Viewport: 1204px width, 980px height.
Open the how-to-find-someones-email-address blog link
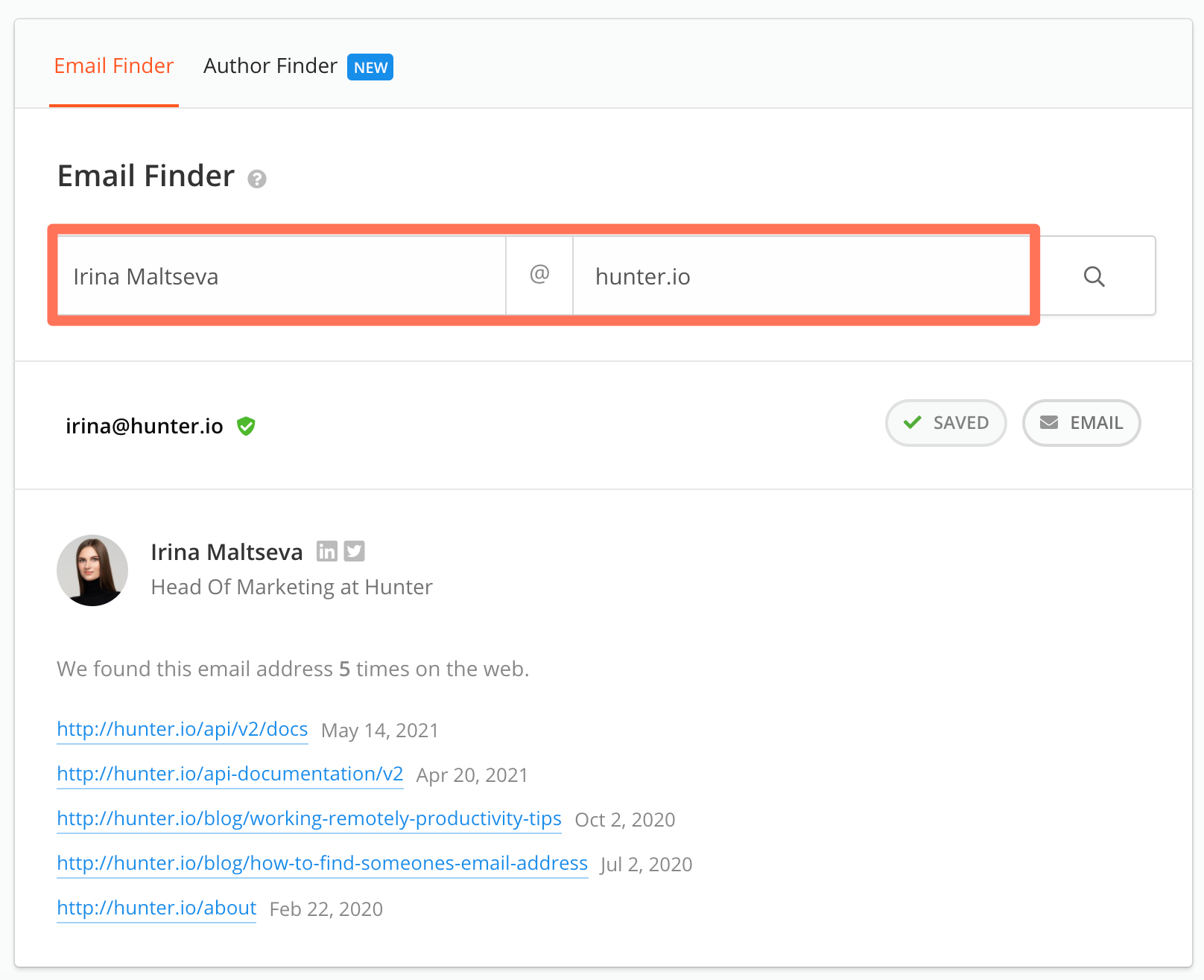(x=323, y=863)
